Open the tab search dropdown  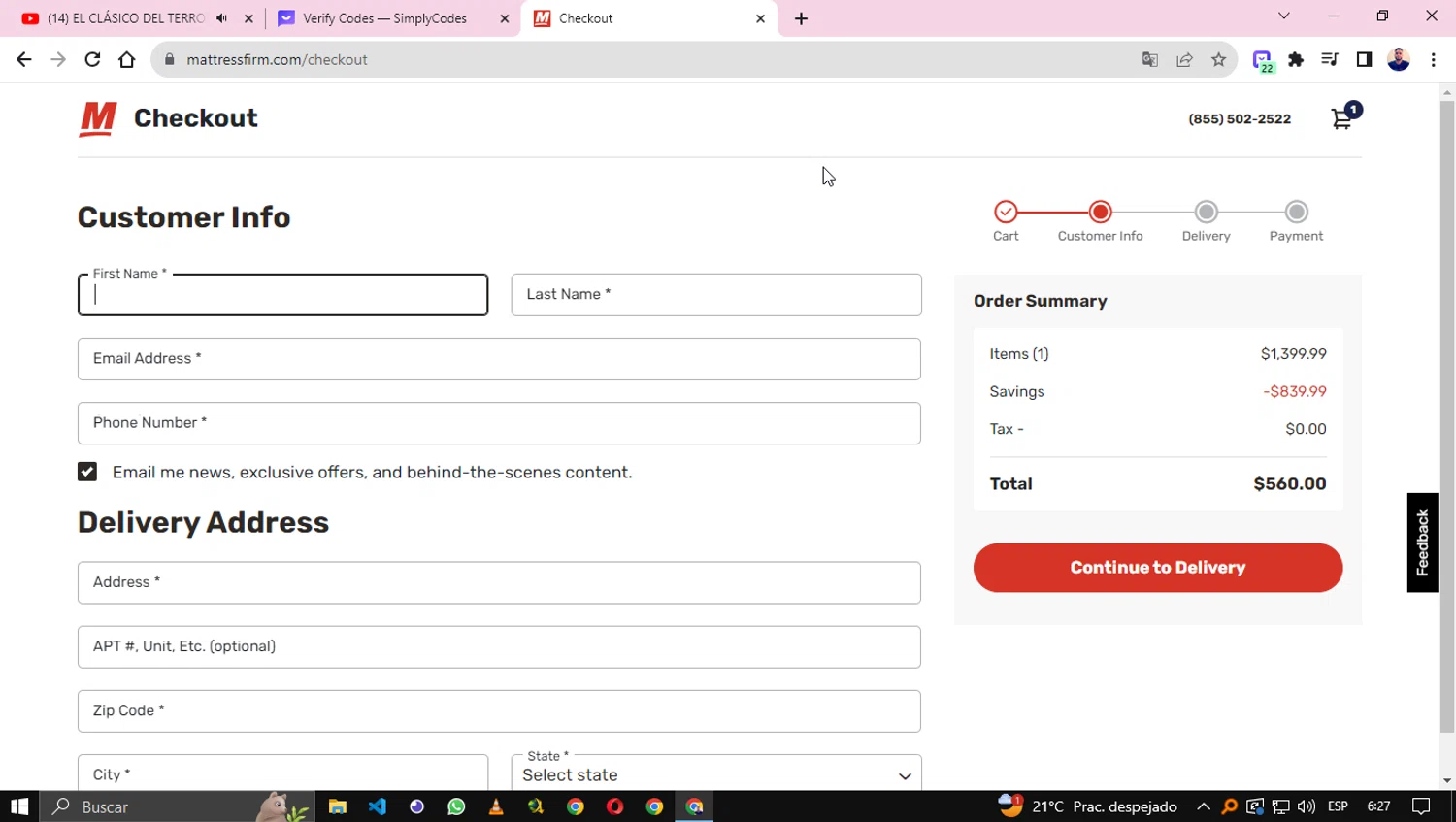pos(1284,16)
